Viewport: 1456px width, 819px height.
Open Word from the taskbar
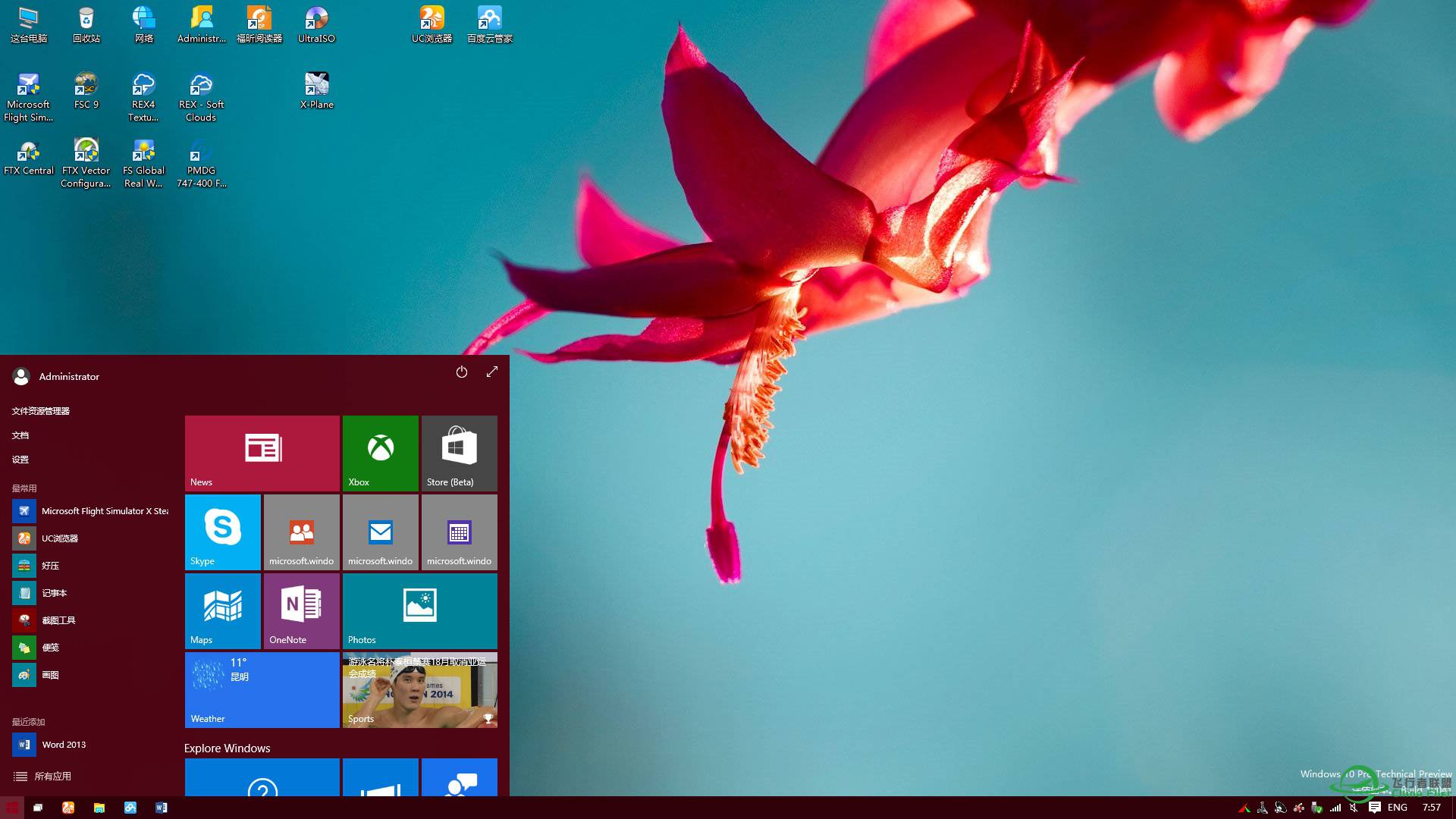[162, 808]
